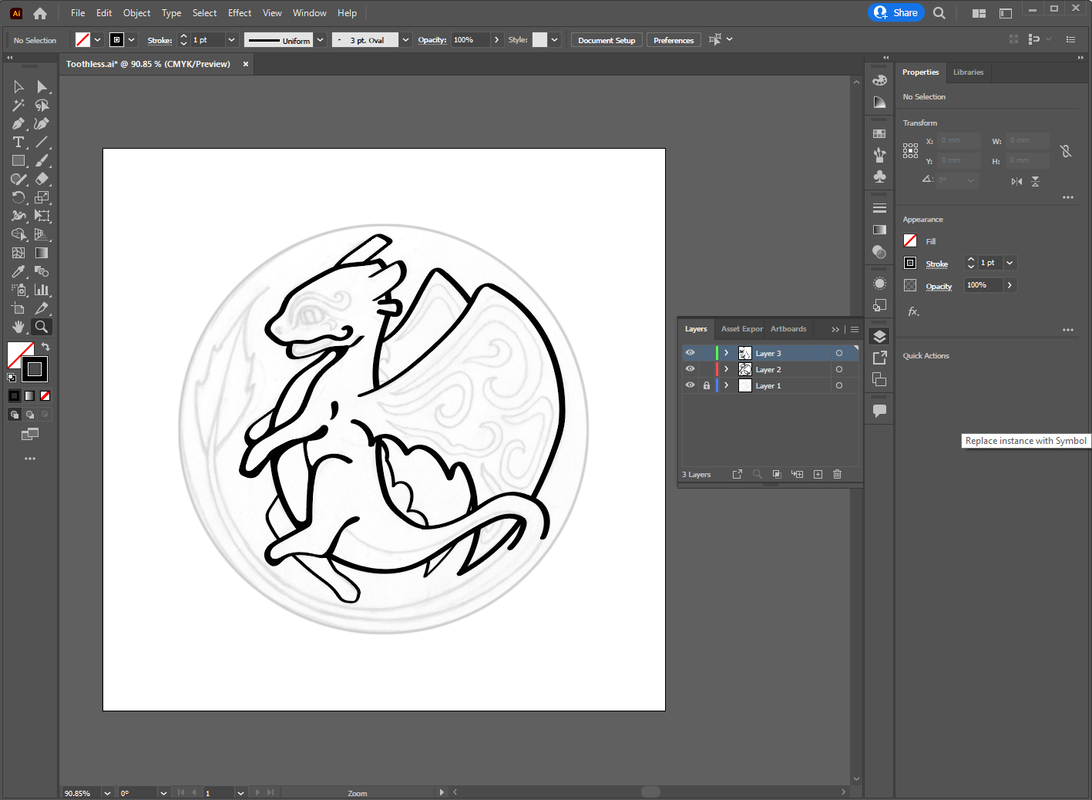Activate the Hand tool
The height and width of the screenshot is (800, 1092).
point(18,327)
